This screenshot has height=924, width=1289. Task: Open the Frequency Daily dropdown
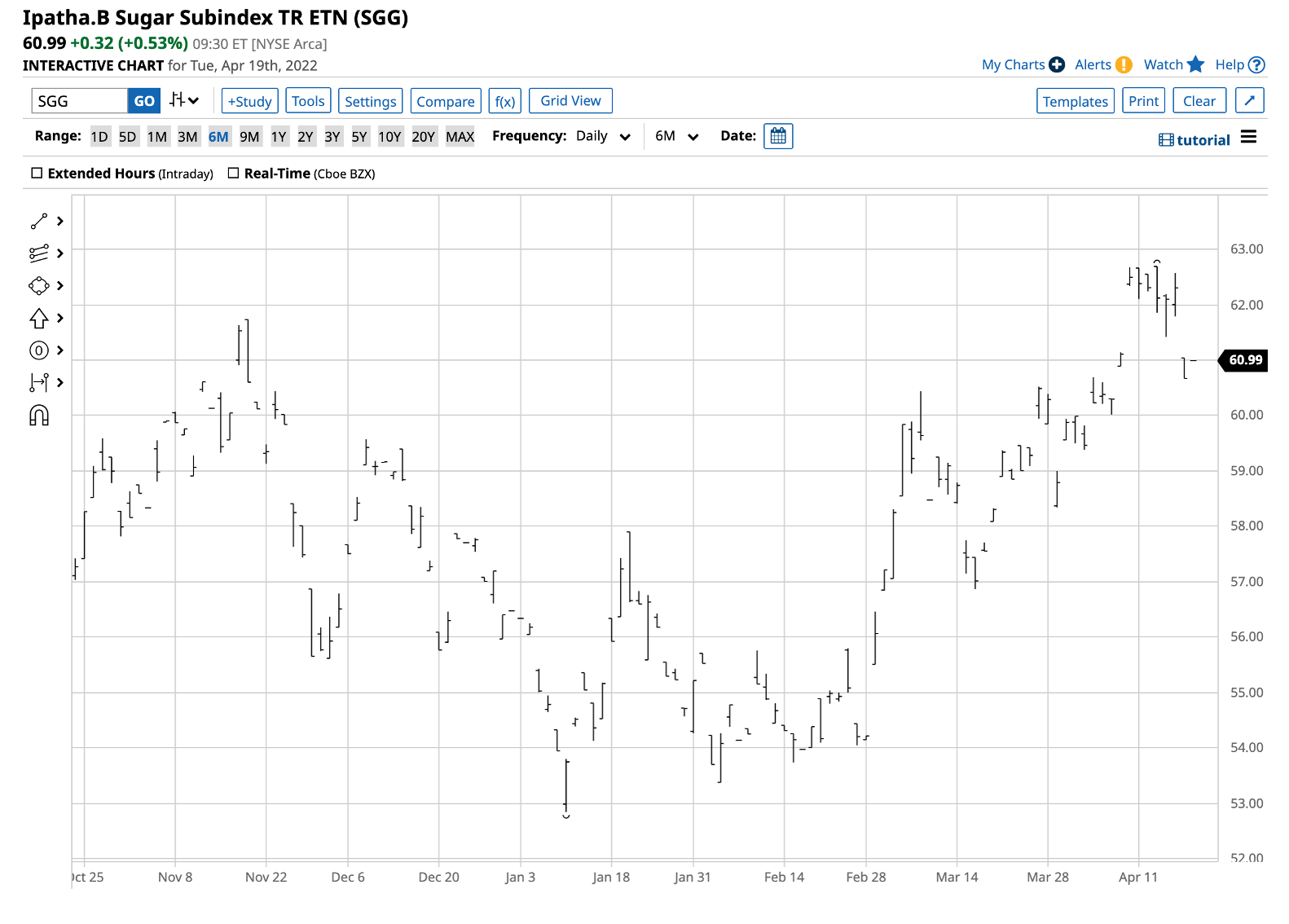[x=603, y=136]
